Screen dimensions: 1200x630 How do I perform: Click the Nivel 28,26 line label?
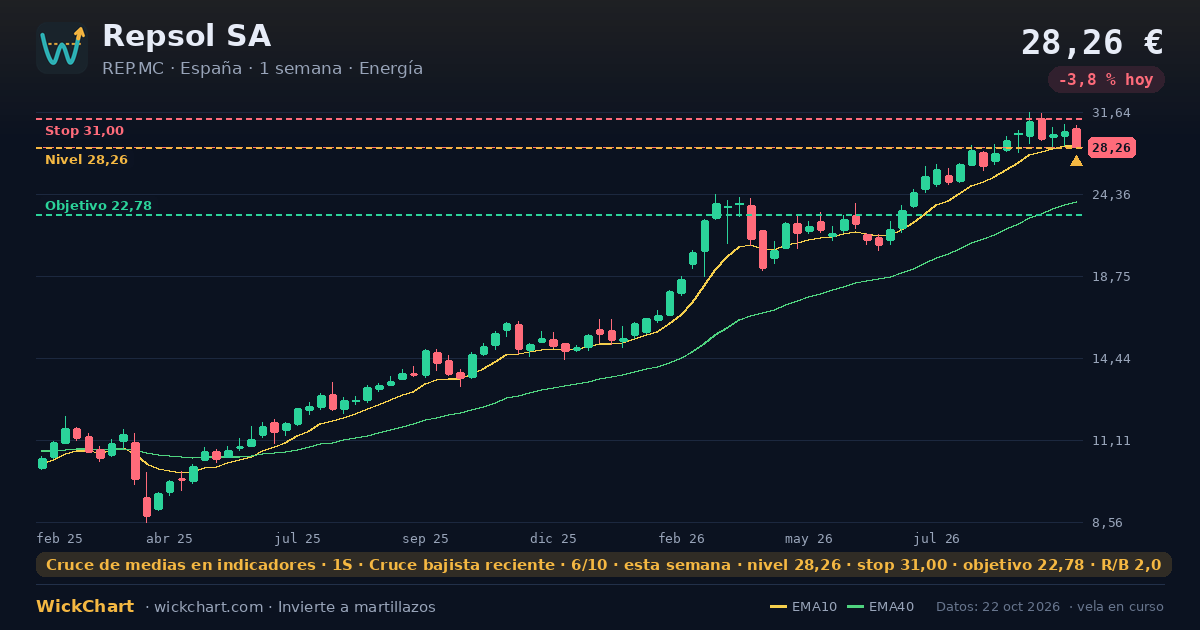pyautogui.click(x=86, y=160)
